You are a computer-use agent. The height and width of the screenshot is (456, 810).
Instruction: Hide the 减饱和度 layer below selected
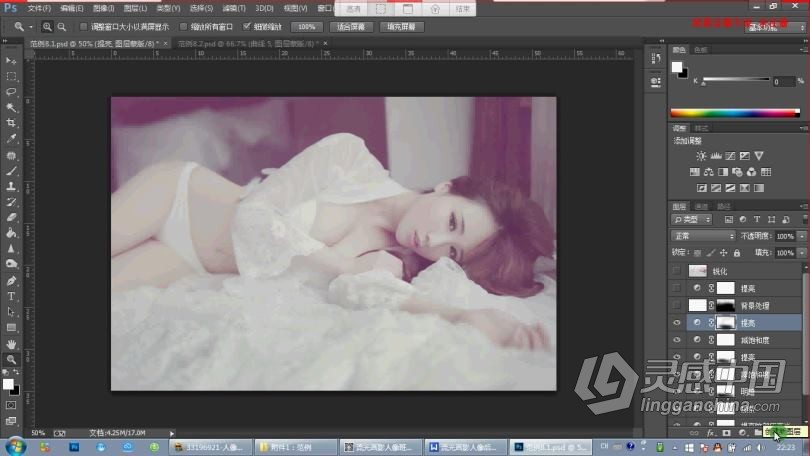pos(676,340)
